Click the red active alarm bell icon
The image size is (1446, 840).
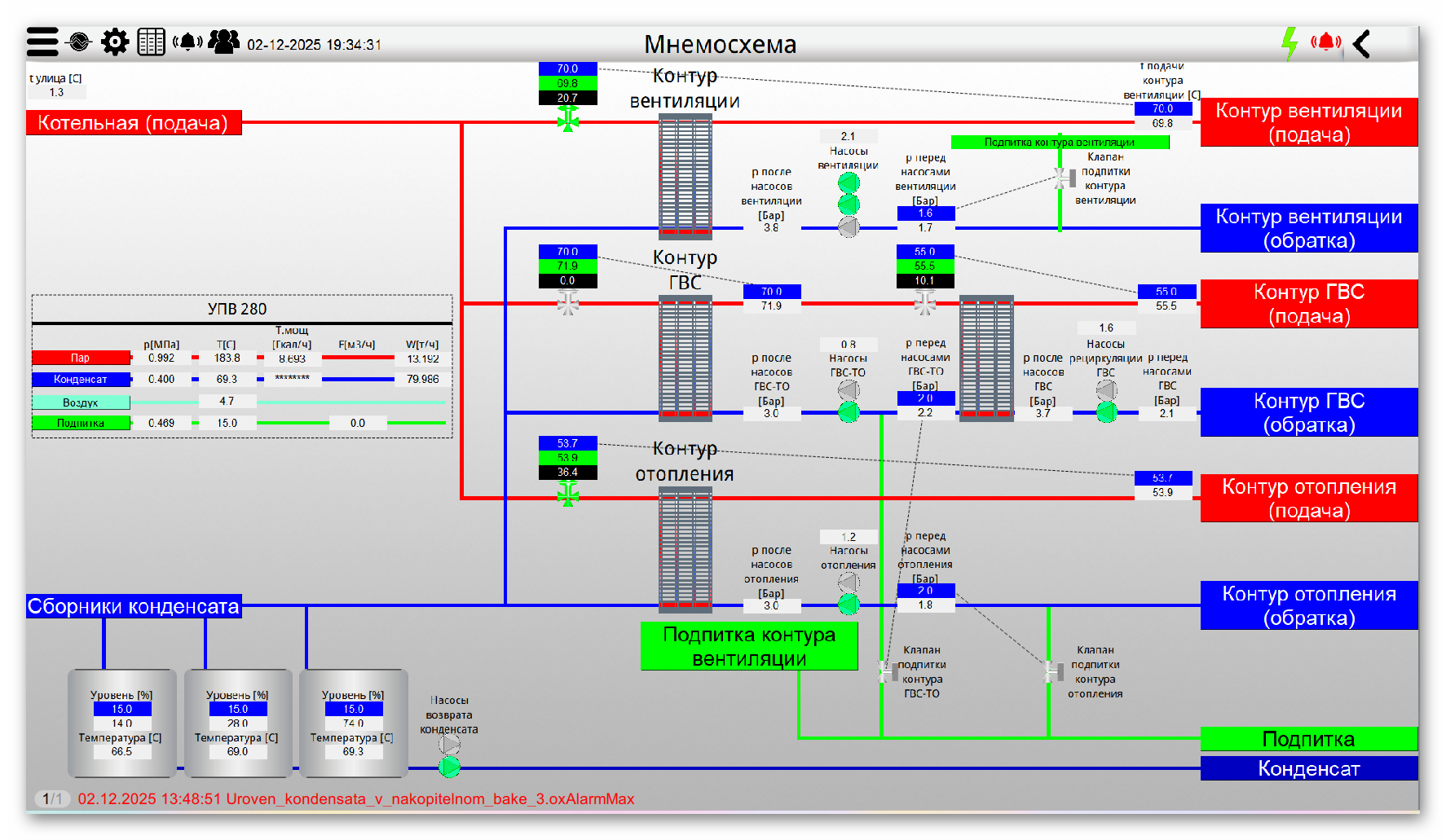tap(1326, 42)
